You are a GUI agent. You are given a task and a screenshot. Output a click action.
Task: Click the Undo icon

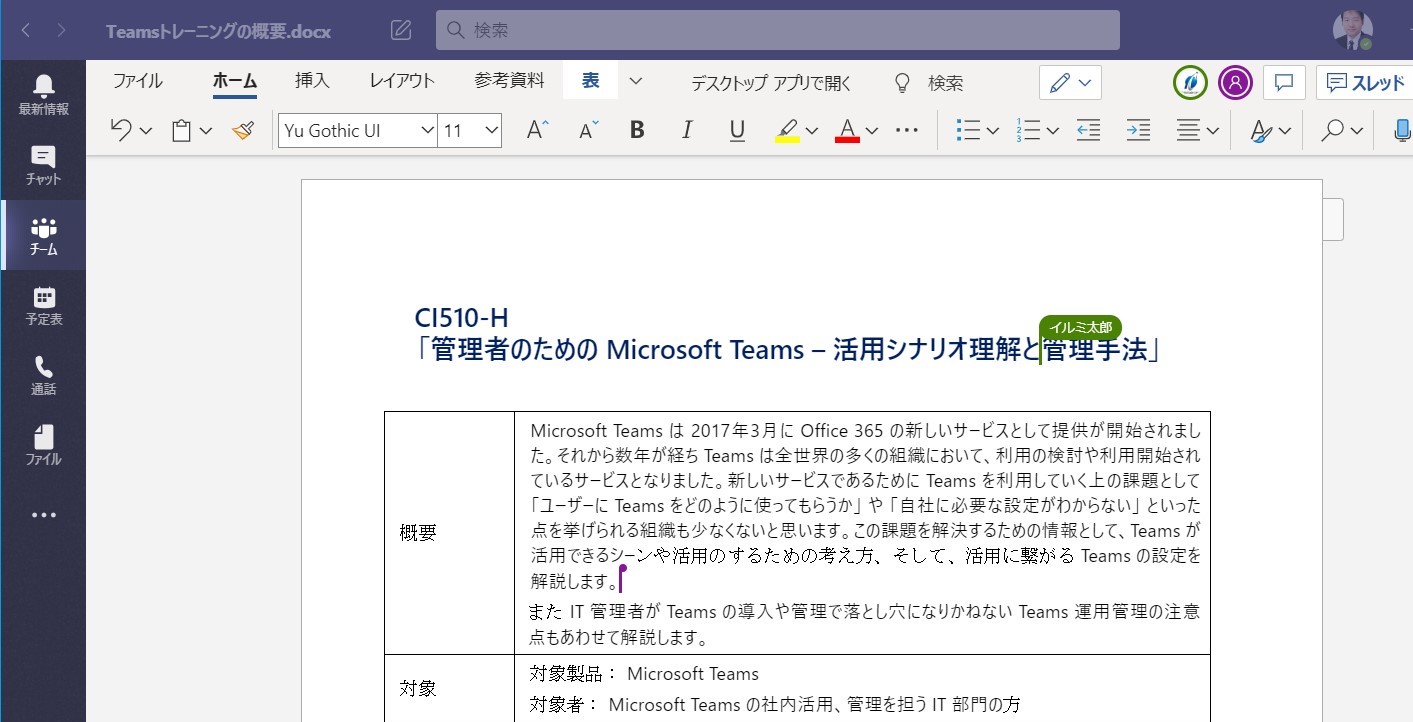pos(121,130)
